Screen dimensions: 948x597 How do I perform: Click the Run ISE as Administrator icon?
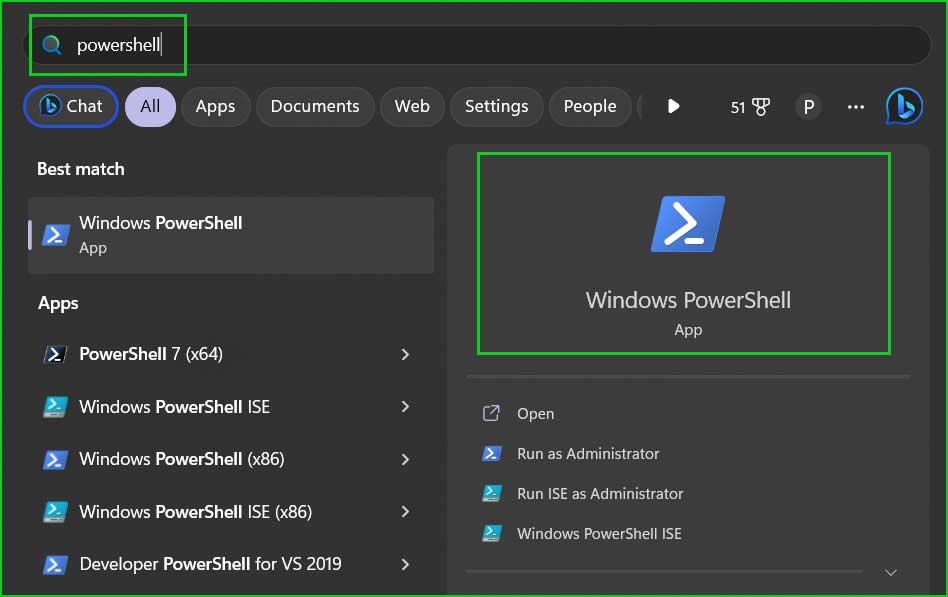[x=492, y=493]
